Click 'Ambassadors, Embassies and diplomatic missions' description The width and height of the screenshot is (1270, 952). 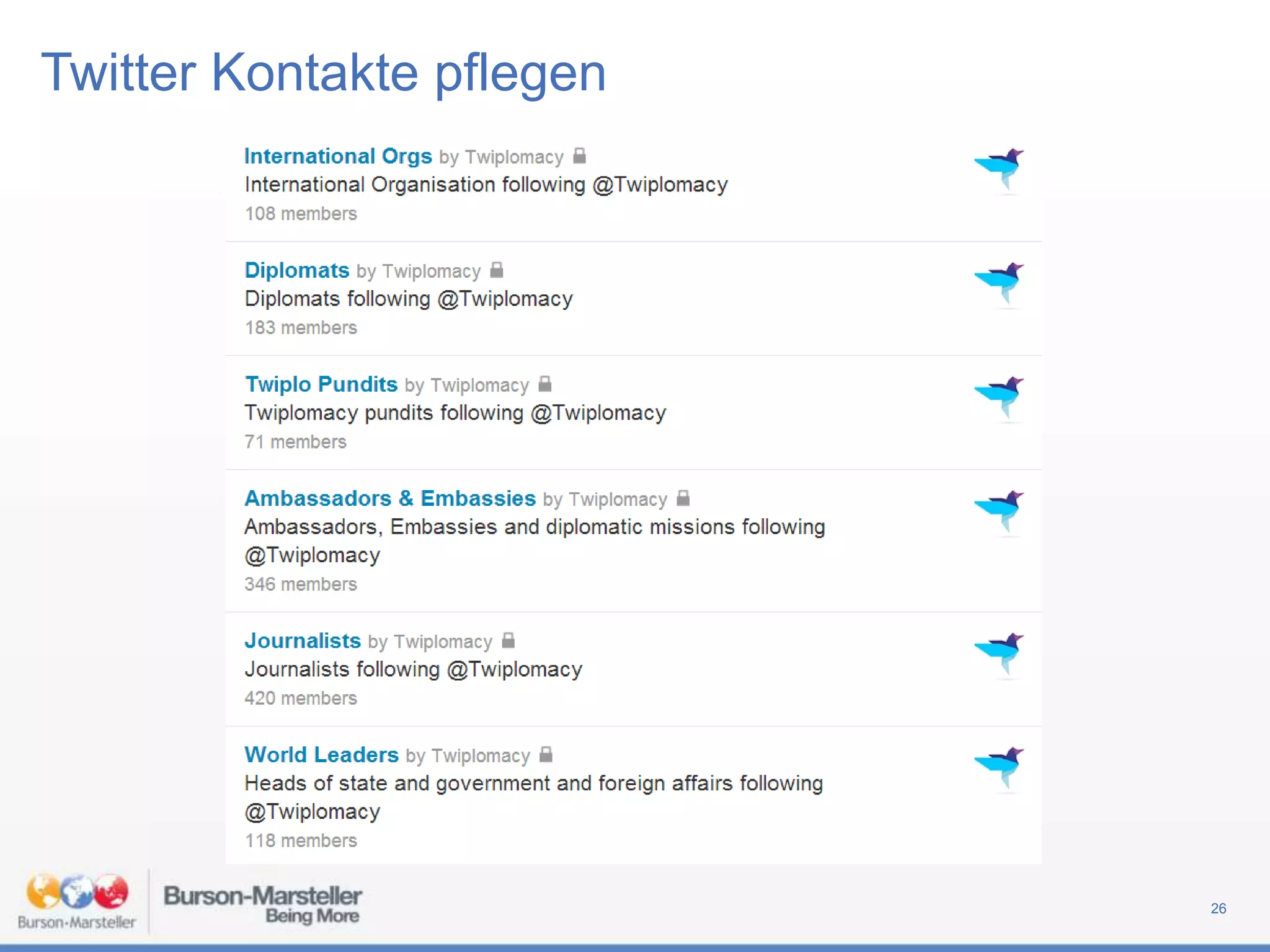tap(535, 541)
